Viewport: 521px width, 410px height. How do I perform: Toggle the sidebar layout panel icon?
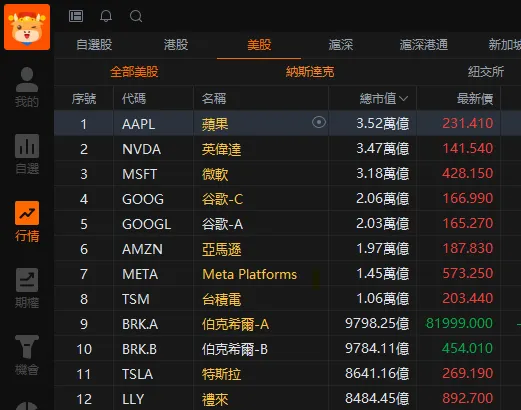pos(76,16)
